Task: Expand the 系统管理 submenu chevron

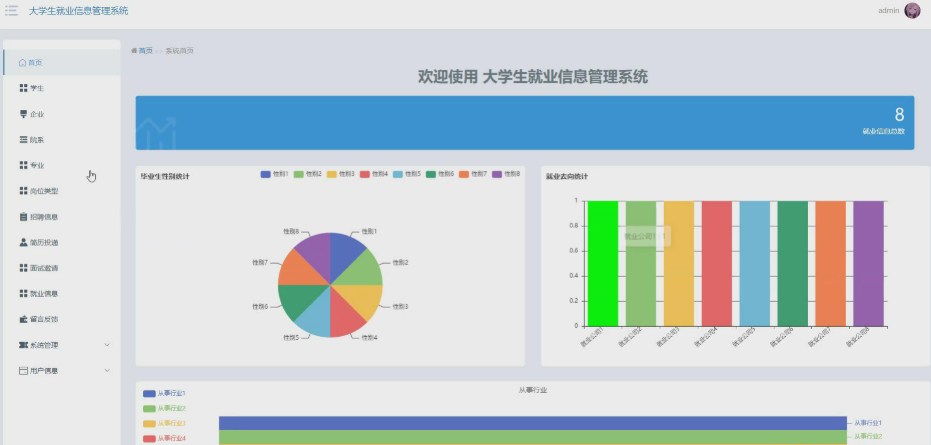Action: (107, 345)
